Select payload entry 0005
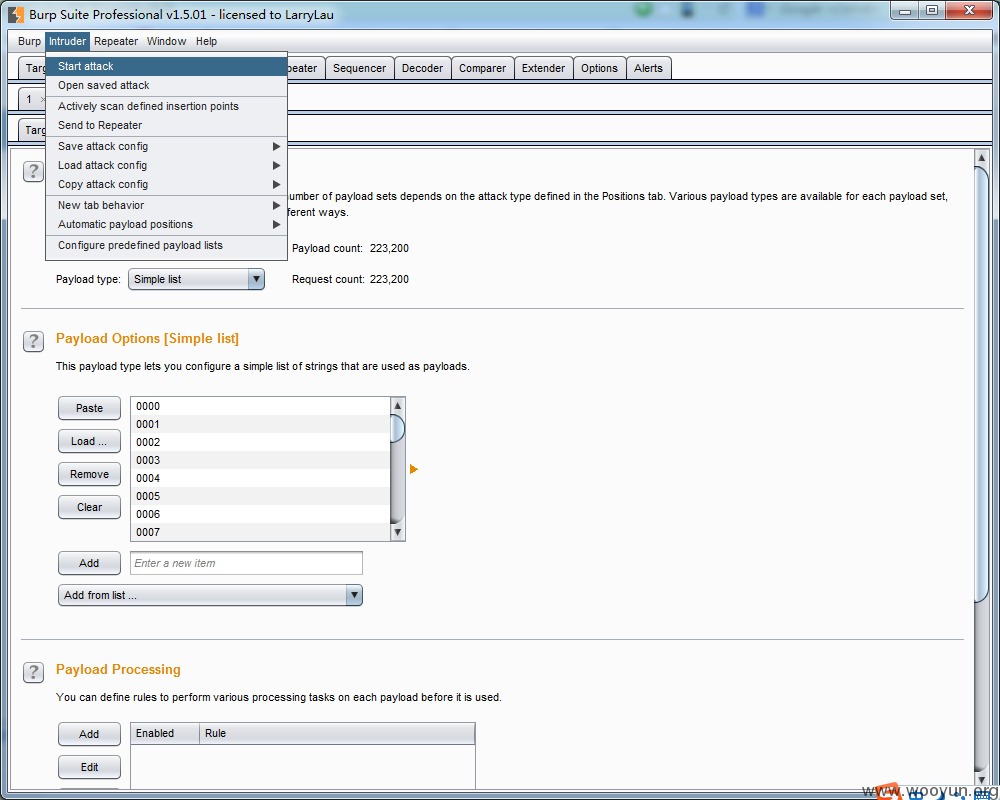Viewport: 1000px width, 800px height. tap(260, 496)
